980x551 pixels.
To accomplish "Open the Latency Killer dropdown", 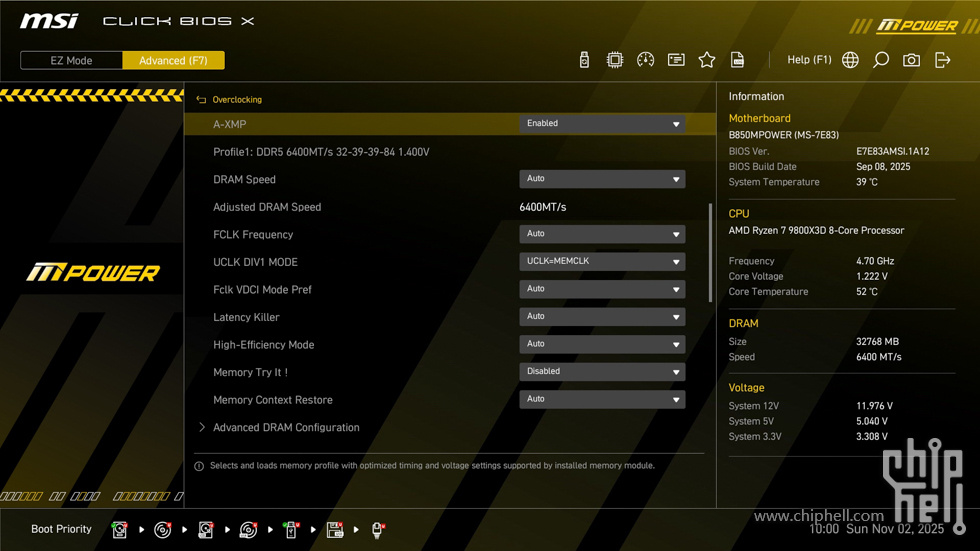I will click(x=602, y=316).
